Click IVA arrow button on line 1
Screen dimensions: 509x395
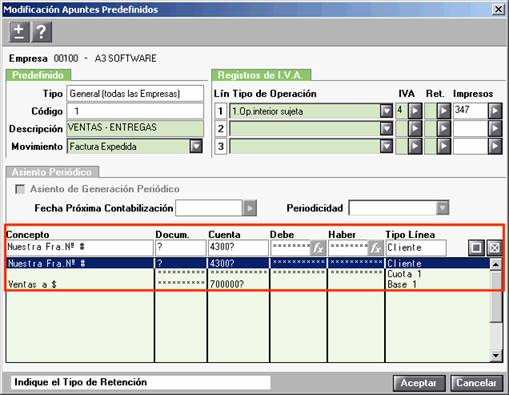point(415,111)
